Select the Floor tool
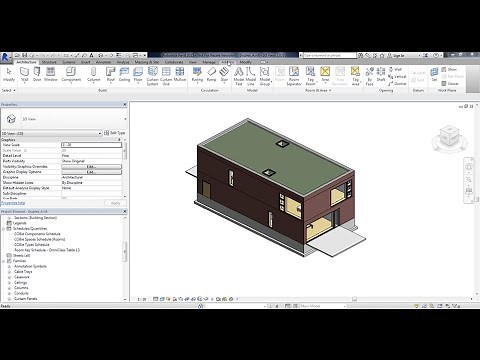 (x=138, y=74)
